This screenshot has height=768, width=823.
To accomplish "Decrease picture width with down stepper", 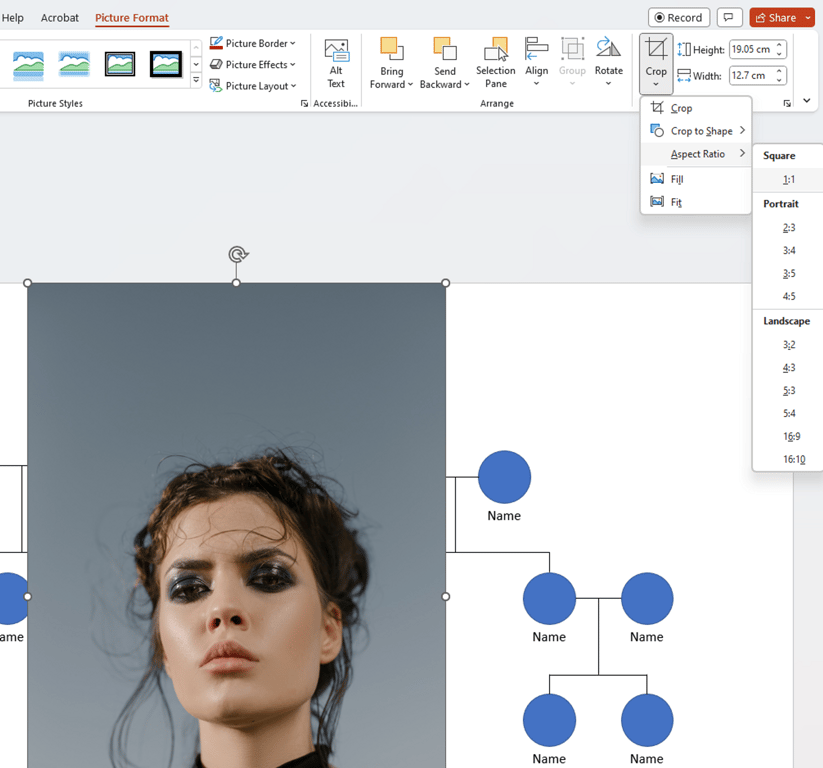I will (x=779, y=80).
